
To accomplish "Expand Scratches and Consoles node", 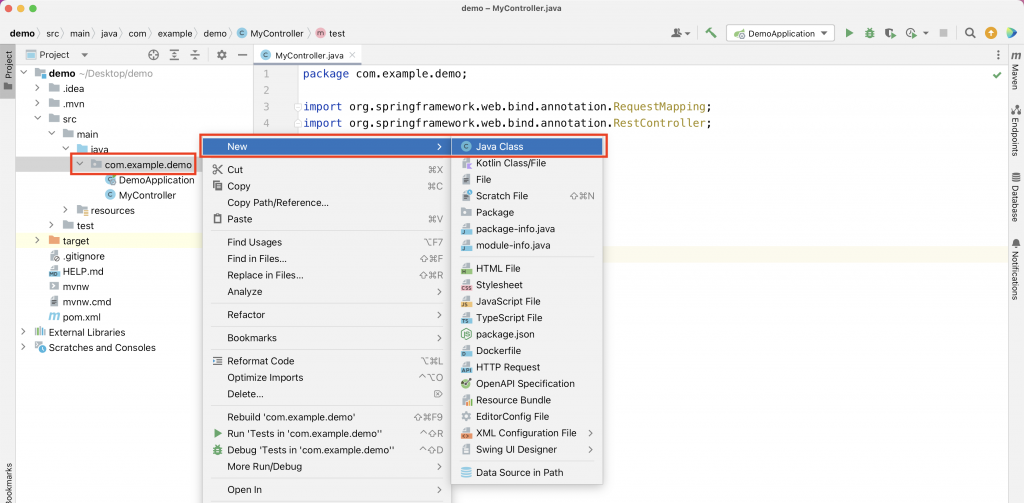I will click(24, 348).
